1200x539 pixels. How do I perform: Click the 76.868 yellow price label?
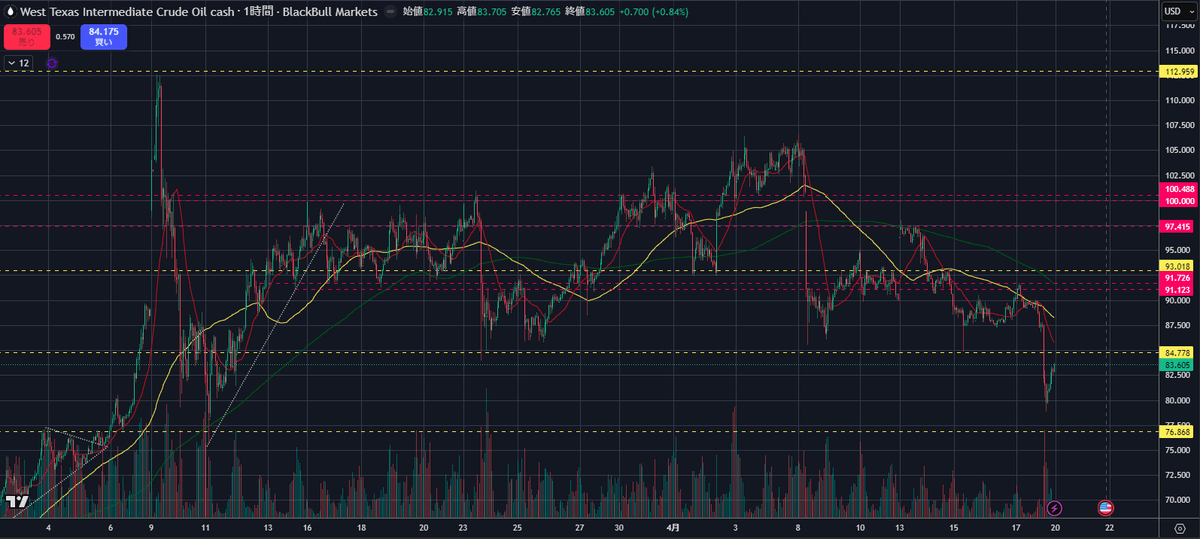pyautogui.click(x=1175, y=431)
